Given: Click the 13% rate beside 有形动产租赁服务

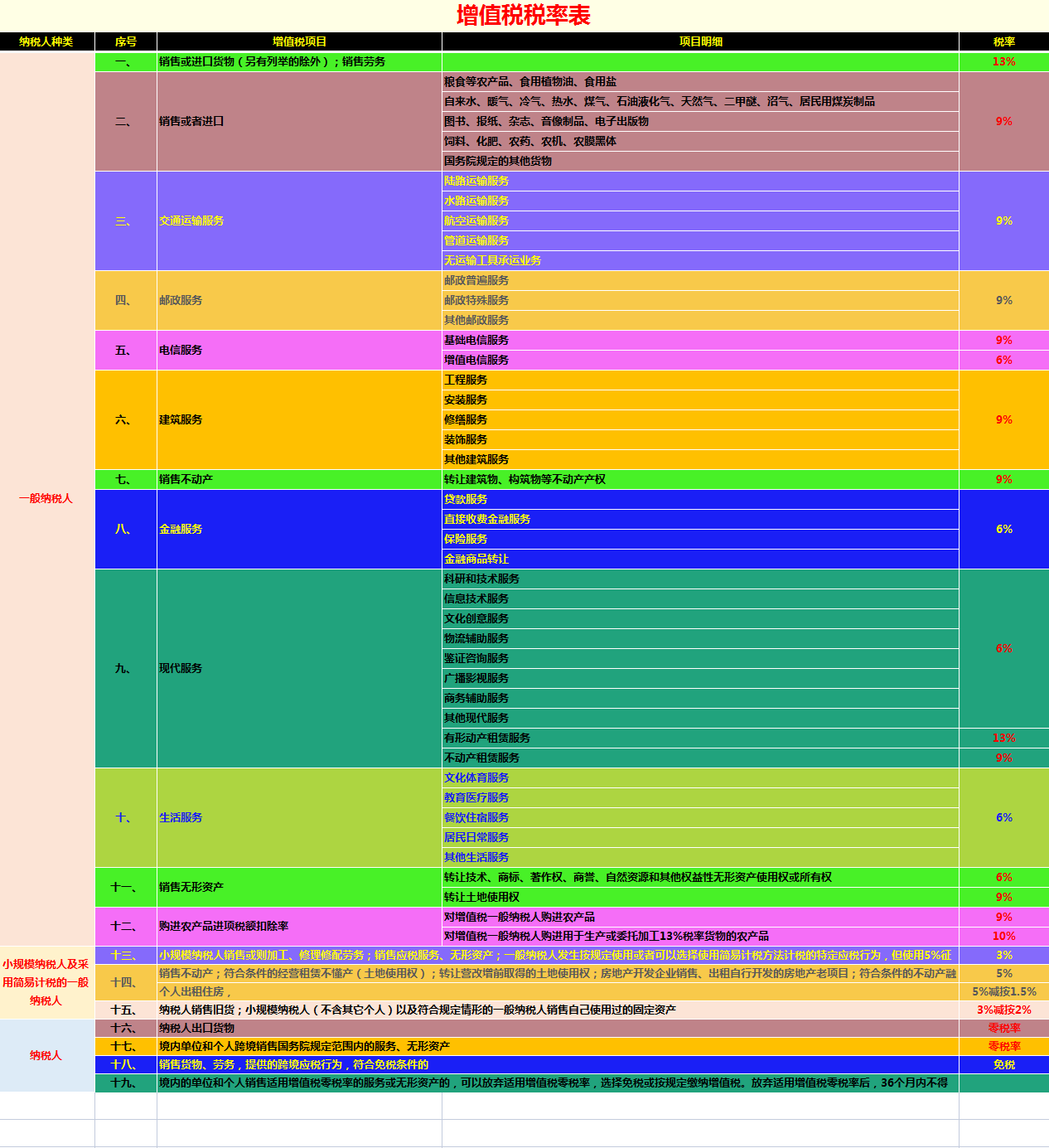Looking at the screenshot, I should (1003, 738).
